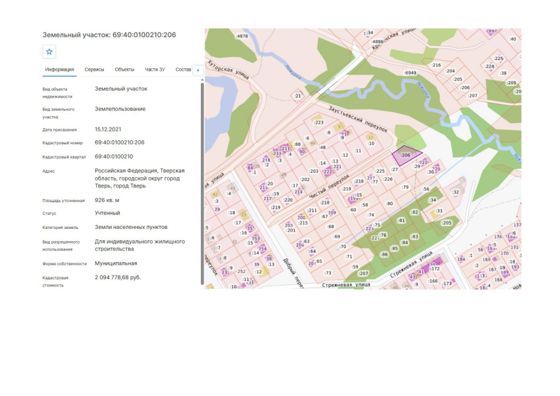
Task: Select the cadastral cost 2 094 778,68 руб.
Action: [x=118, y=277]
